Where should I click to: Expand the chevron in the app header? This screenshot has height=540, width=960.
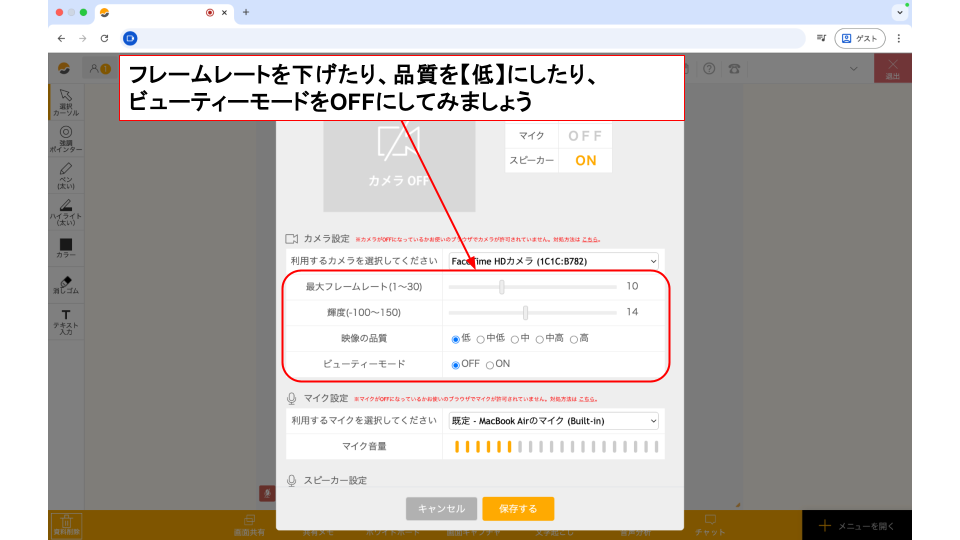point(854,69)
